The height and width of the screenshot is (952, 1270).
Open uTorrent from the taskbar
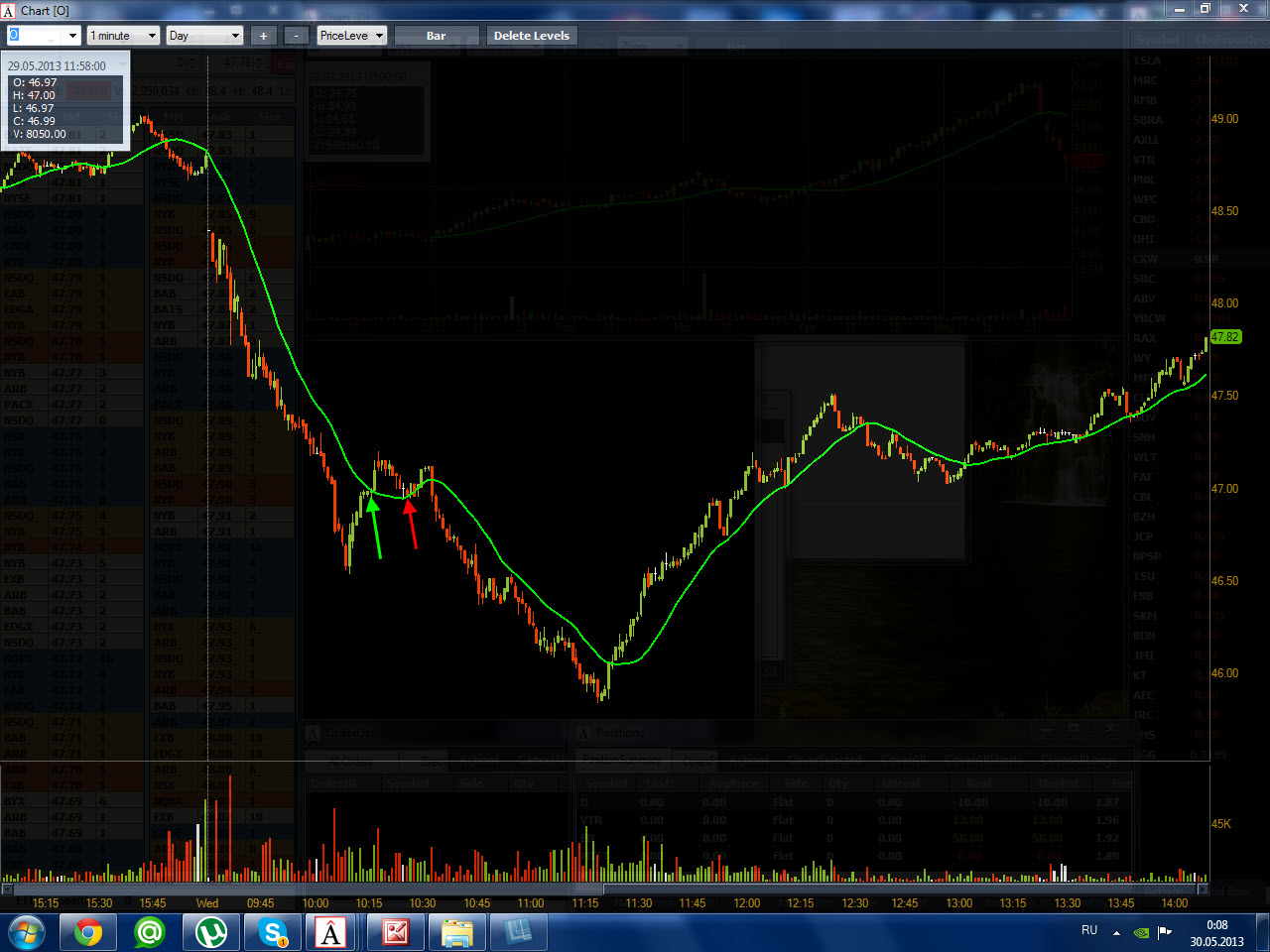pyautogui.click(x=211, y=933)
